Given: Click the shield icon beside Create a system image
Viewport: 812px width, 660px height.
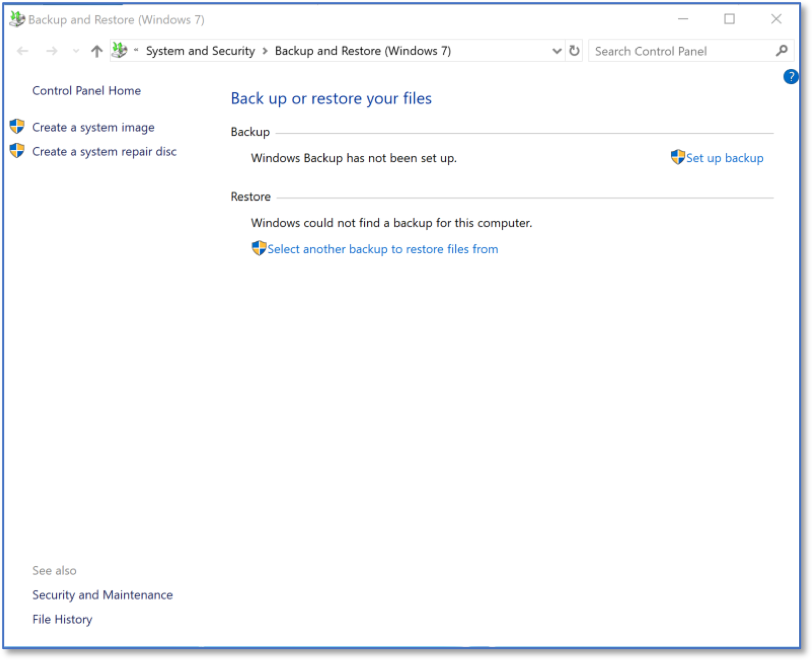Looking at the screenshot, I should click(x=17, y=126).
